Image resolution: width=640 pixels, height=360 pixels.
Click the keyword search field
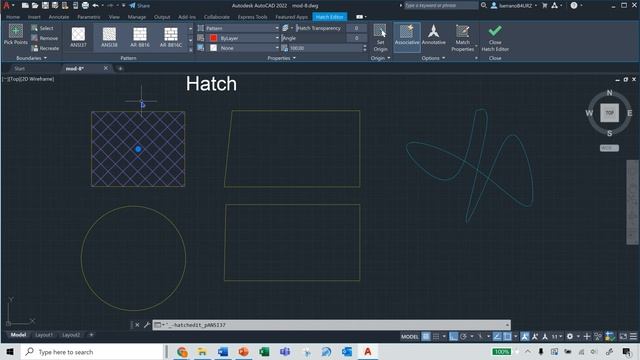tap(441, 5)
